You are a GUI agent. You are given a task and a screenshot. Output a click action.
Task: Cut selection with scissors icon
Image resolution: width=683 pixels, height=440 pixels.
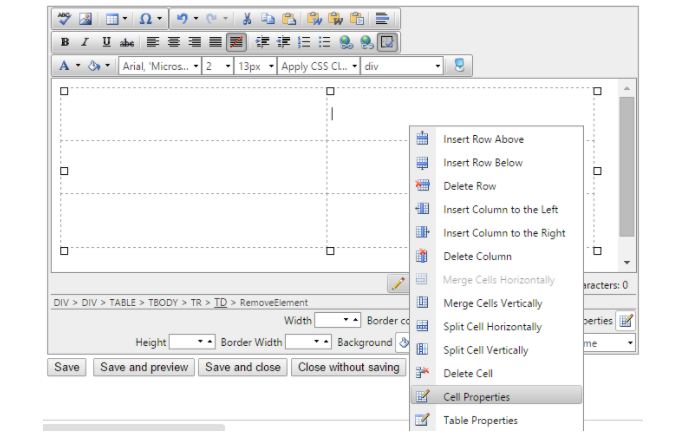[247, 19]
